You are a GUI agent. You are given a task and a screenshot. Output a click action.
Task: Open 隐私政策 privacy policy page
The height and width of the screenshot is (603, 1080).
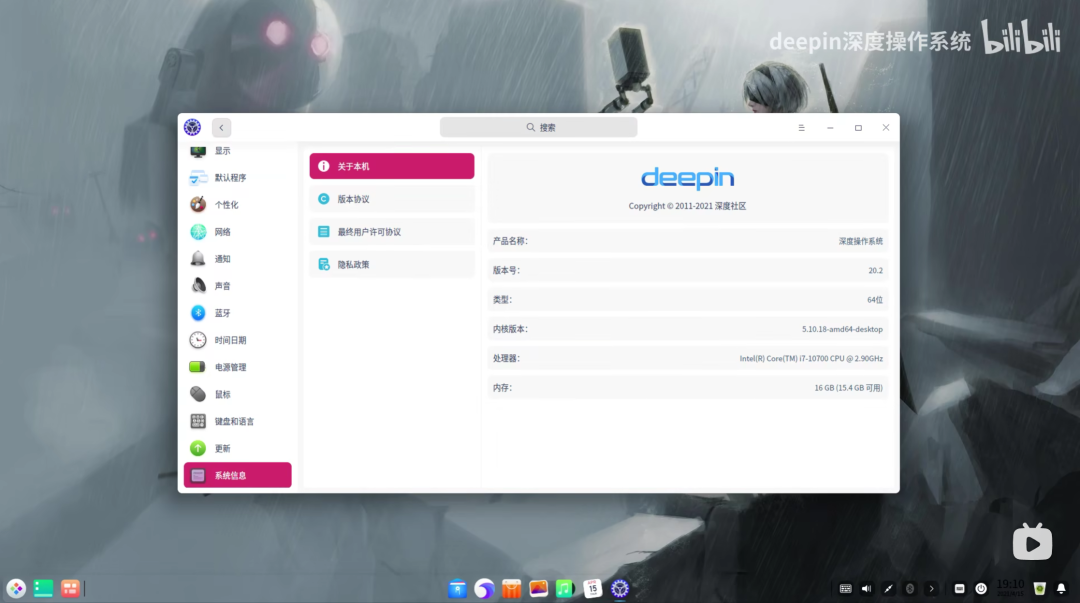pos(392,265)
